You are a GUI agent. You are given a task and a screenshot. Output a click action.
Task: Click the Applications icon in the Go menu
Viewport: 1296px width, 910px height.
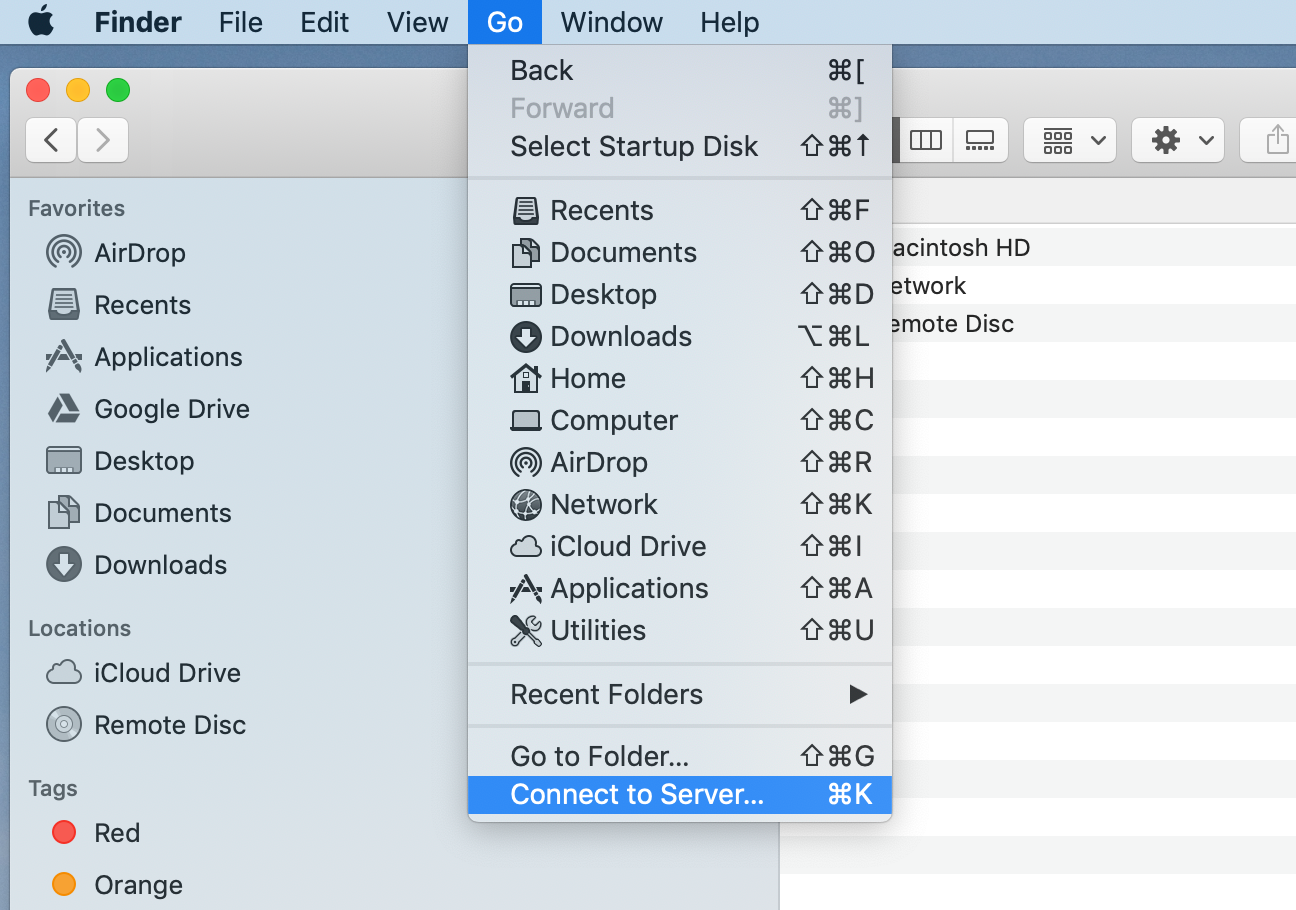(x=526, y=588)
